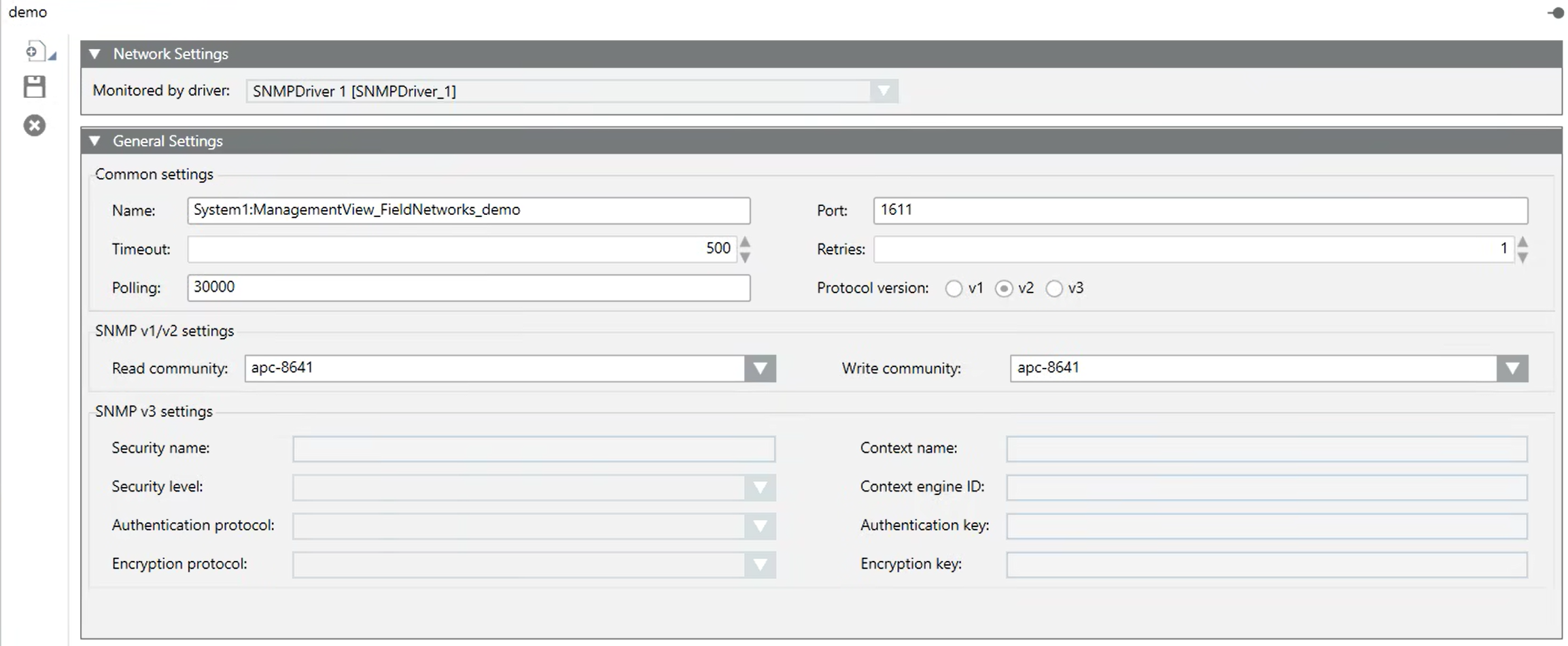Select protocol version v1
1568x646 pixels.
click(954, 288)
